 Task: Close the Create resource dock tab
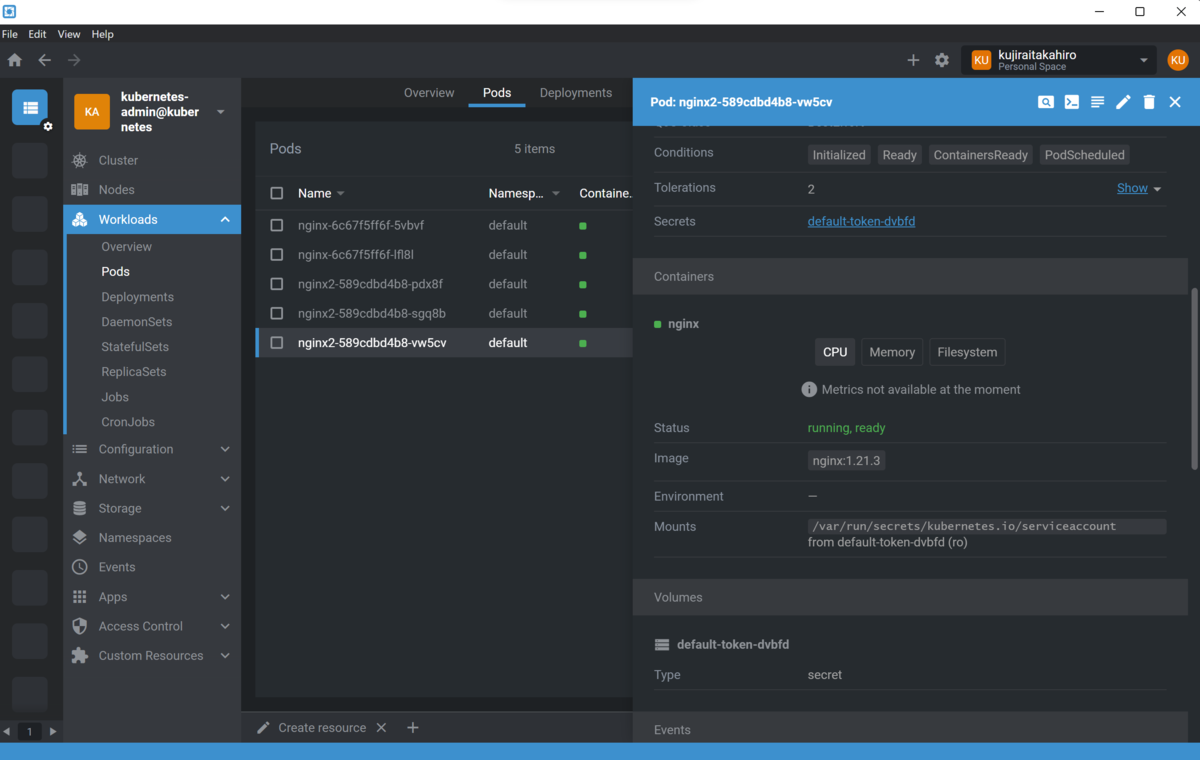pos(381,728)
